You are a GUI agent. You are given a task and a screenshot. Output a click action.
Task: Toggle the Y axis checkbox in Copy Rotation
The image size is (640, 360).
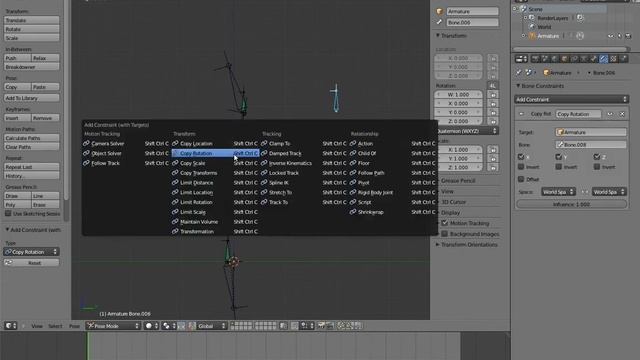click(559, 157)
